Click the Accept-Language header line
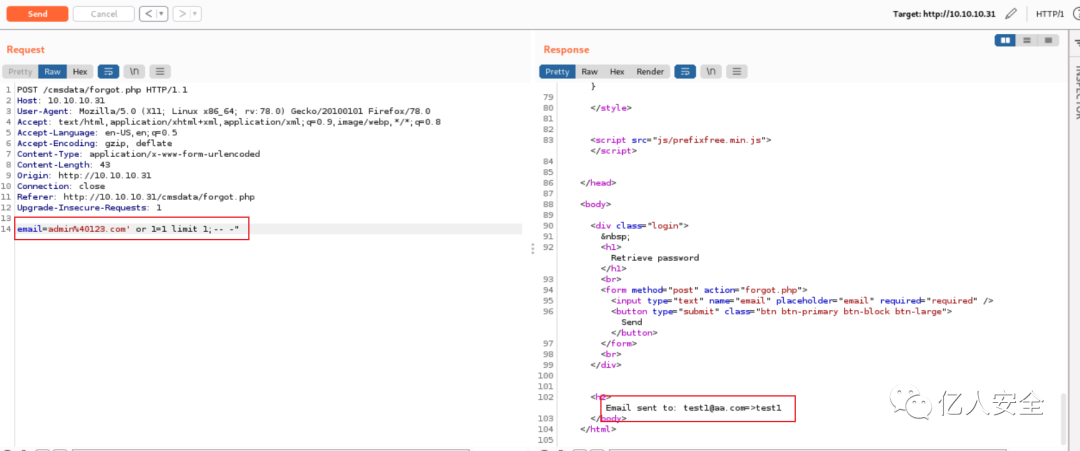This screenshot has height=451, width=1080. 97,132
